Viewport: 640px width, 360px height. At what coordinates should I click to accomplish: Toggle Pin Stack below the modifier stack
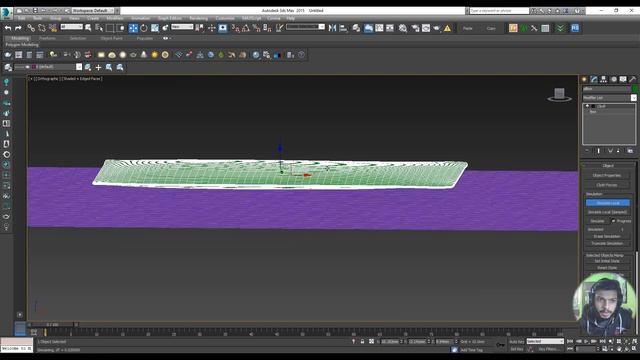[x=587, y=151]
